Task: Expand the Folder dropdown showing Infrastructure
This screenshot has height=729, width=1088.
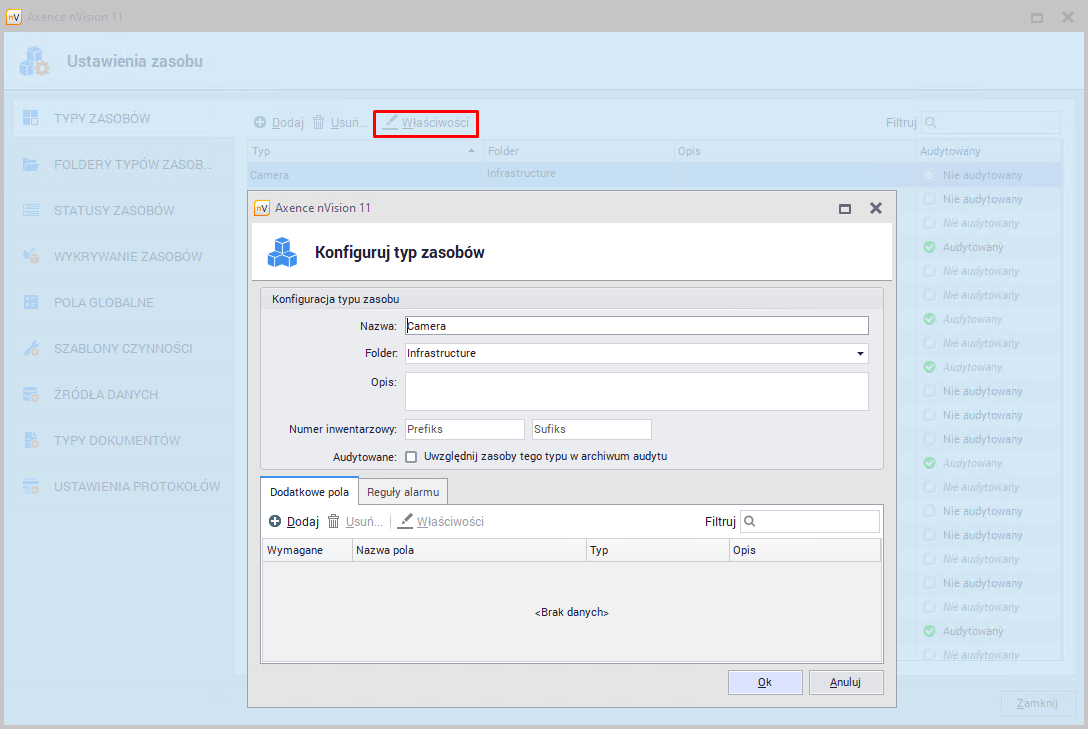Action: coord(860,354)
